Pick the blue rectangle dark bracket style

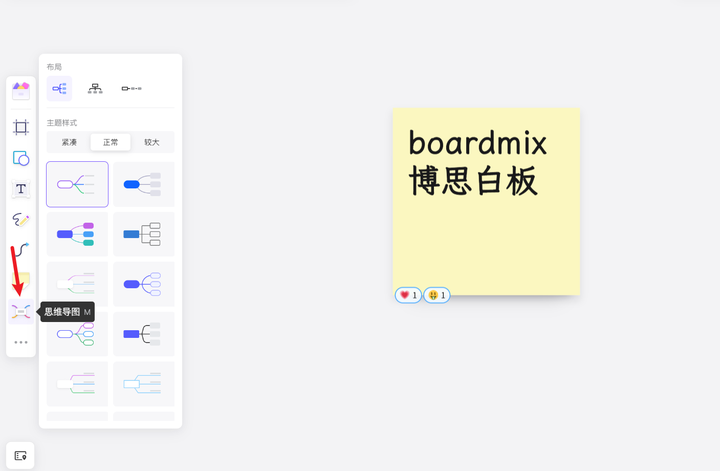click(x=144, y=334)
